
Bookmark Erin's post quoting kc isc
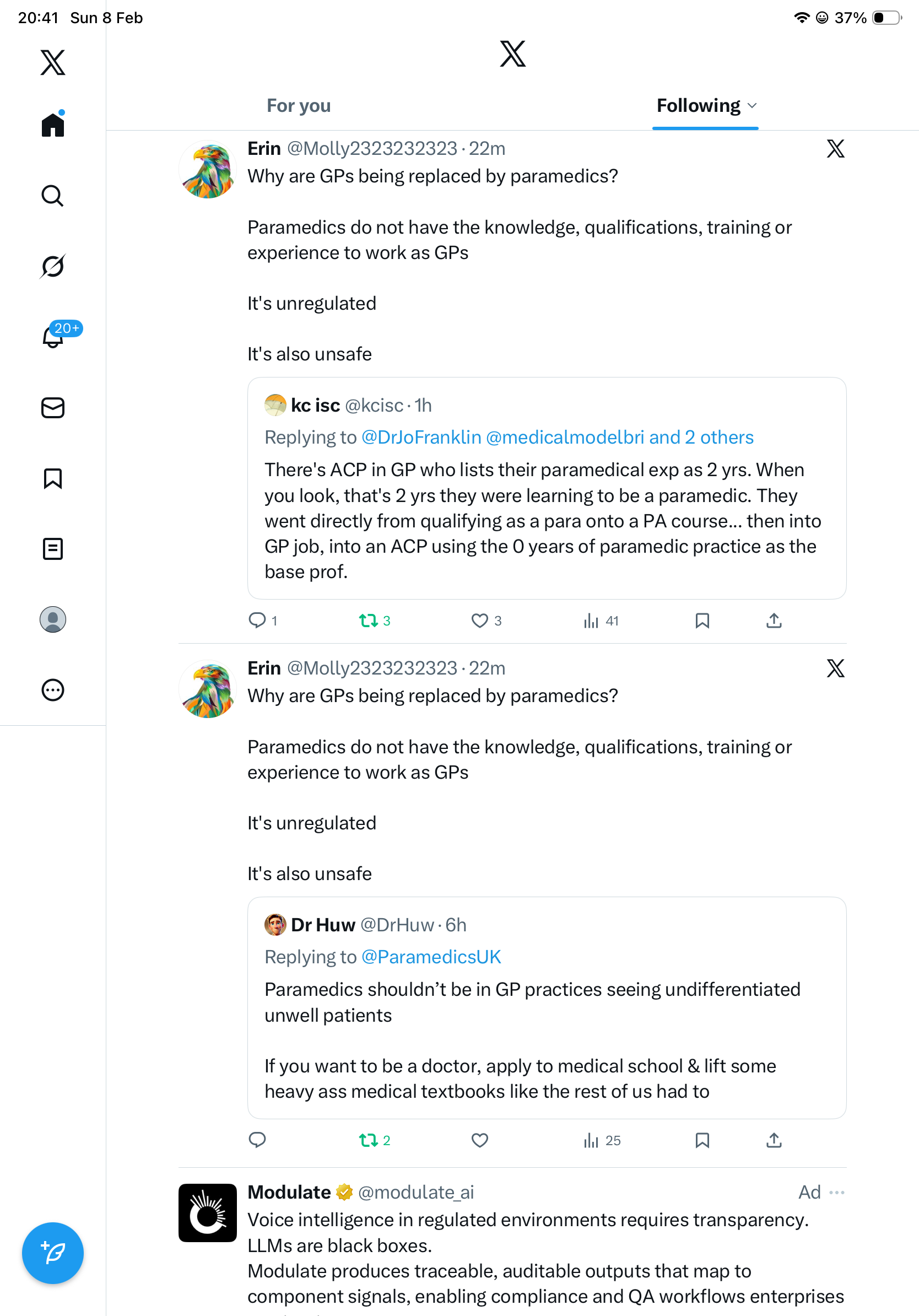coord(702,621)
